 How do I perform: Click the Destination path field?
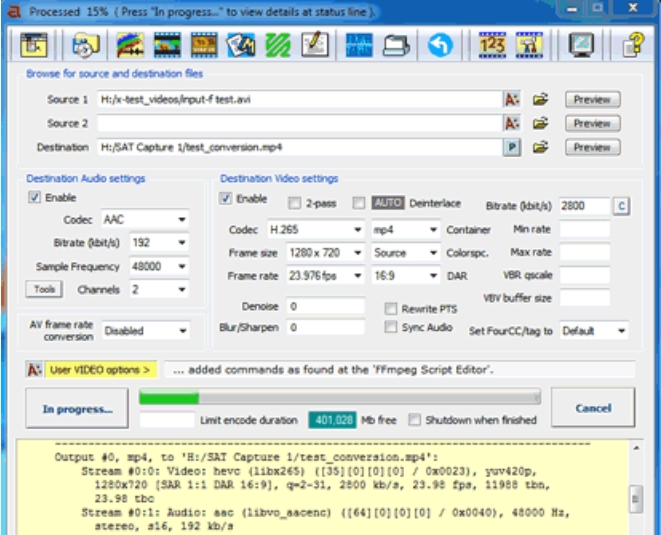299,148
